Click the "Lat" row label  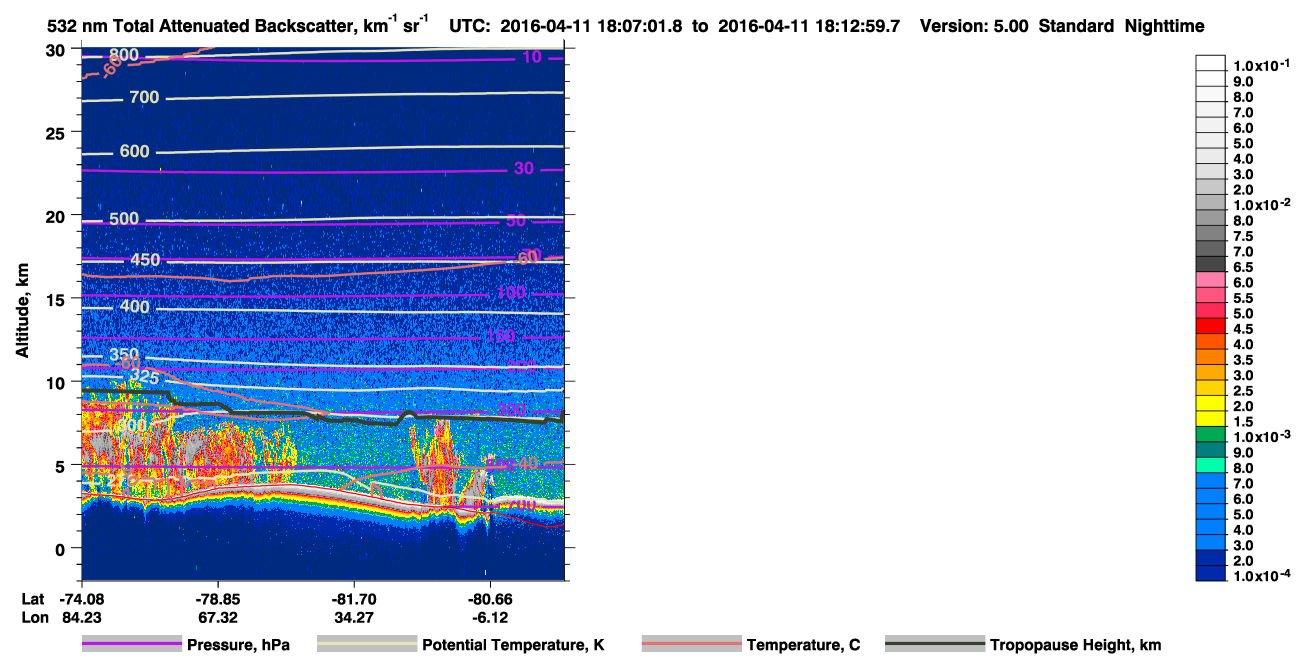[32, 598]
